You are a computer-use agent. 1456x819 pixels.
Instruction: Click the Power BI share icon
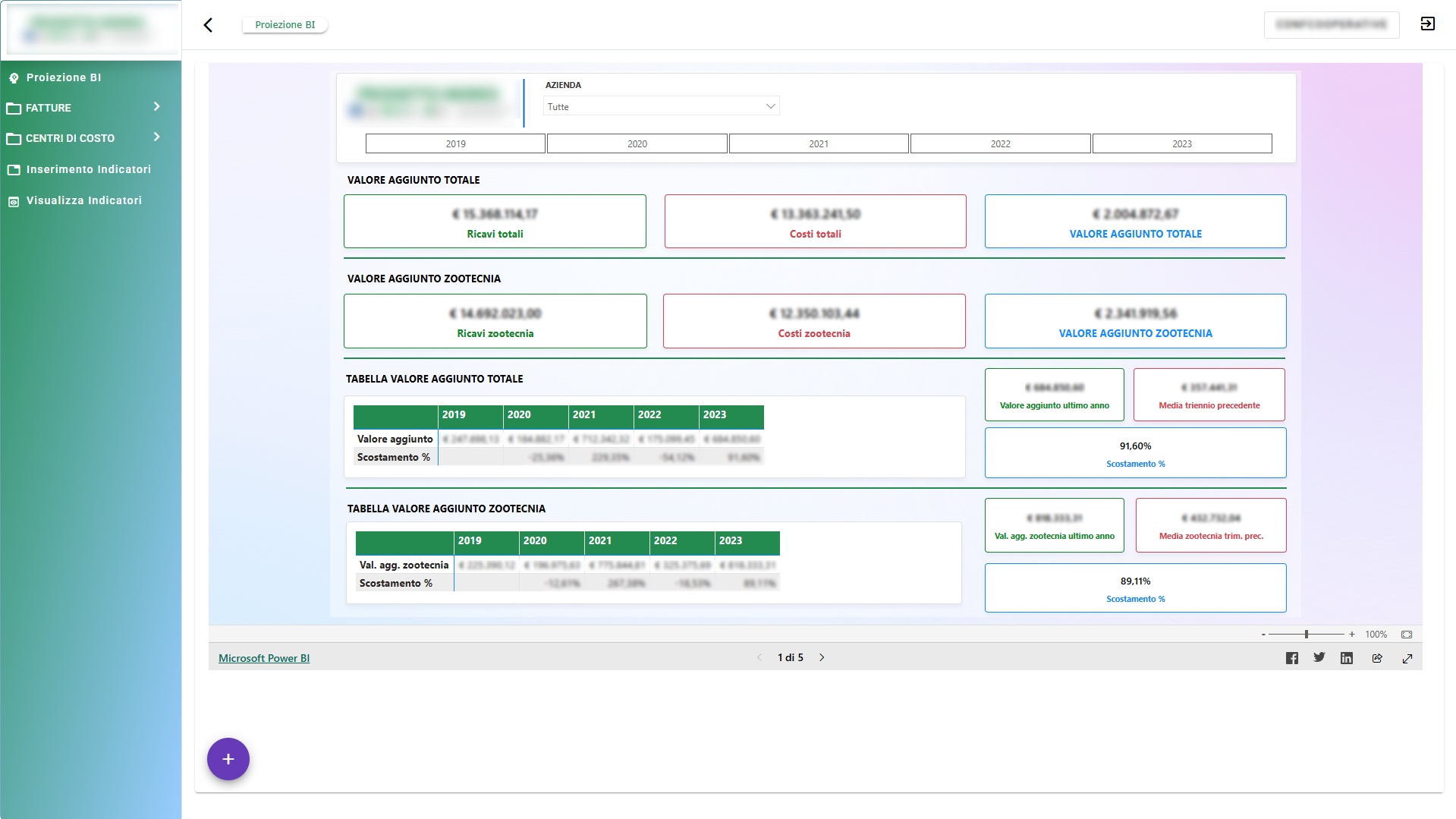click(x=1377, y=658)
